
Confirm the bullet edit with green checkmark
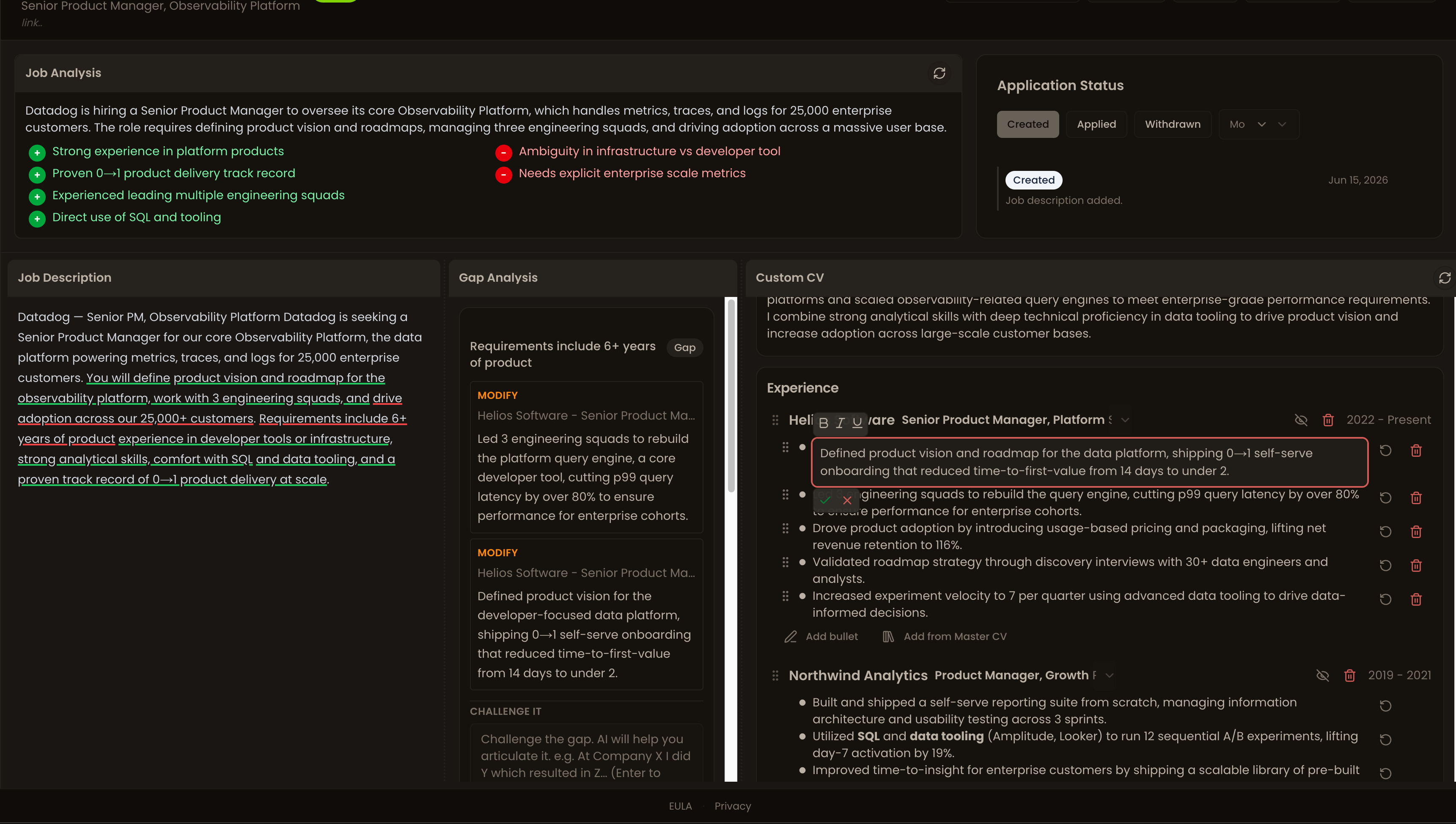[825, 500]
